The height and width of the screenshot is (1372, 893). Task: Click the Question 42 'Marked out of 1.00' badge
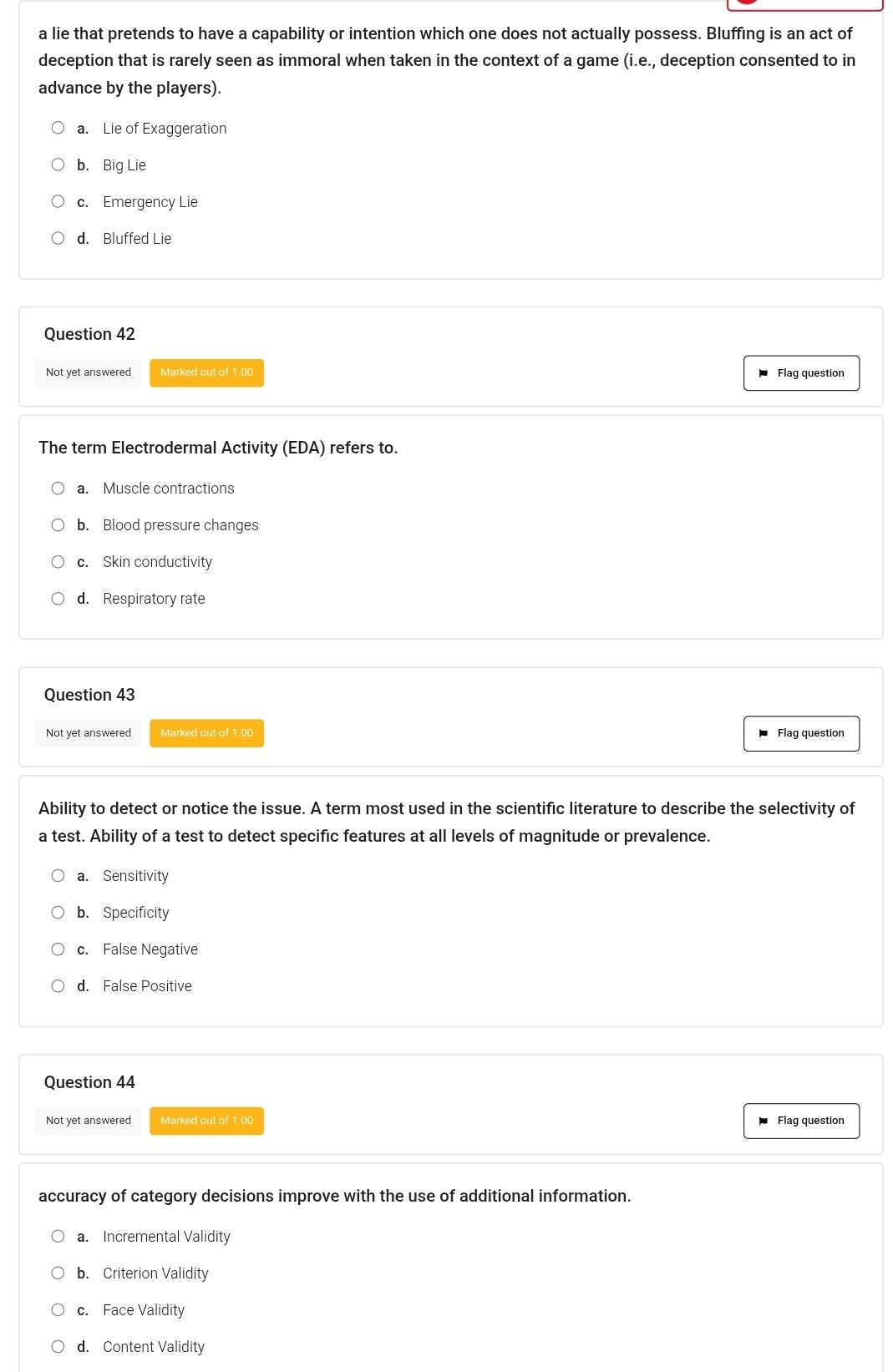click(x=206, y=372)
